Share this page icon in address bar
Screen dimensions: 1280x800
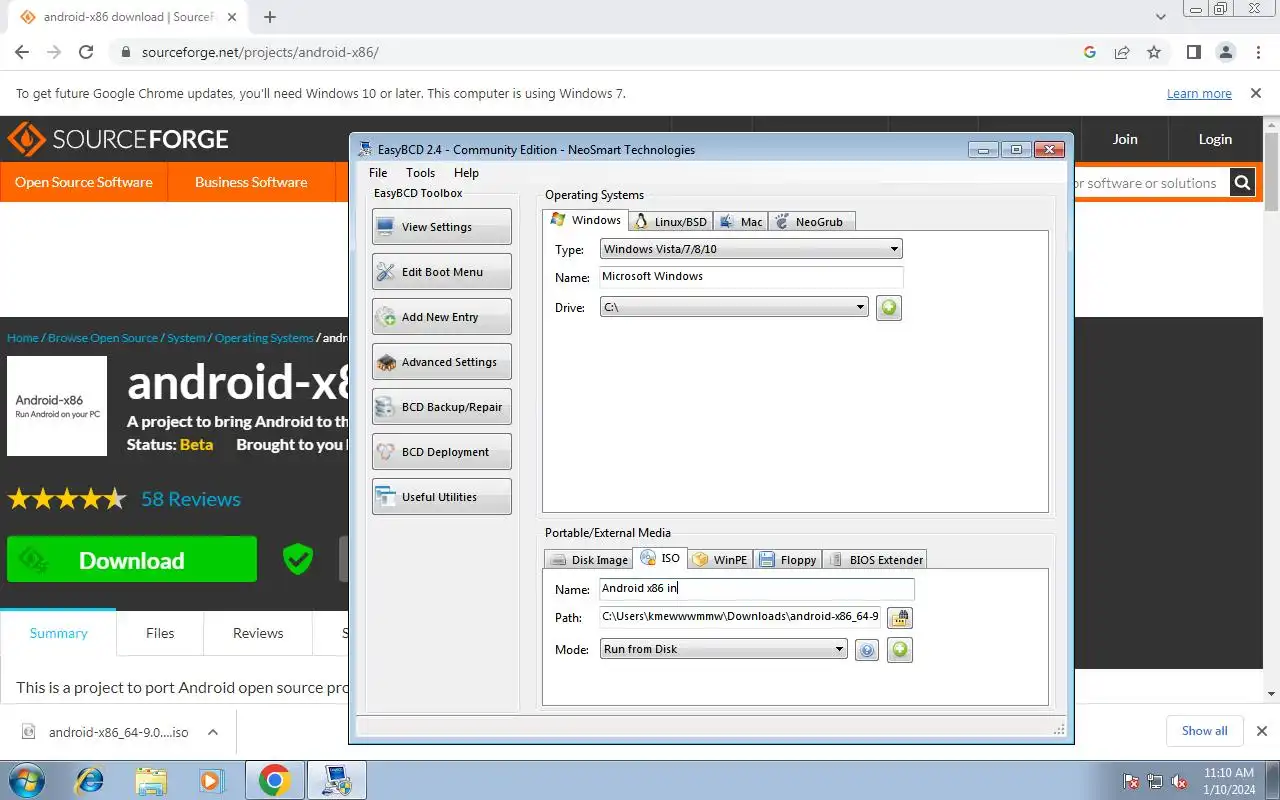[1122, 52]
